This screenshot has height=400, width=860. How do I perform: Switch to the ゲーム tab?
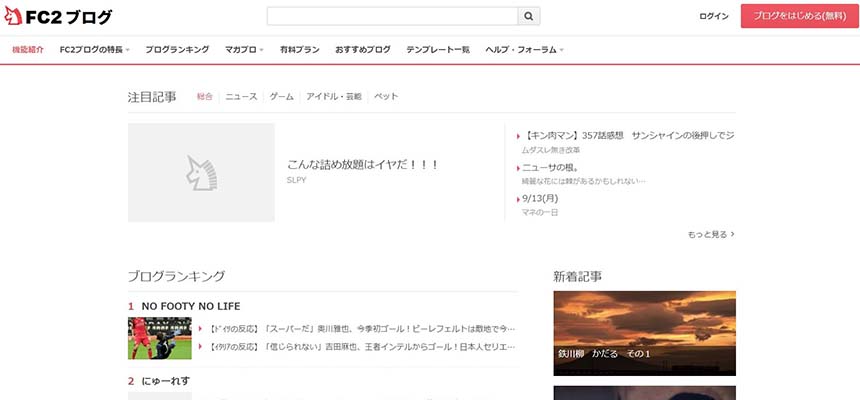pyautogui.click(x=282, y=97)
